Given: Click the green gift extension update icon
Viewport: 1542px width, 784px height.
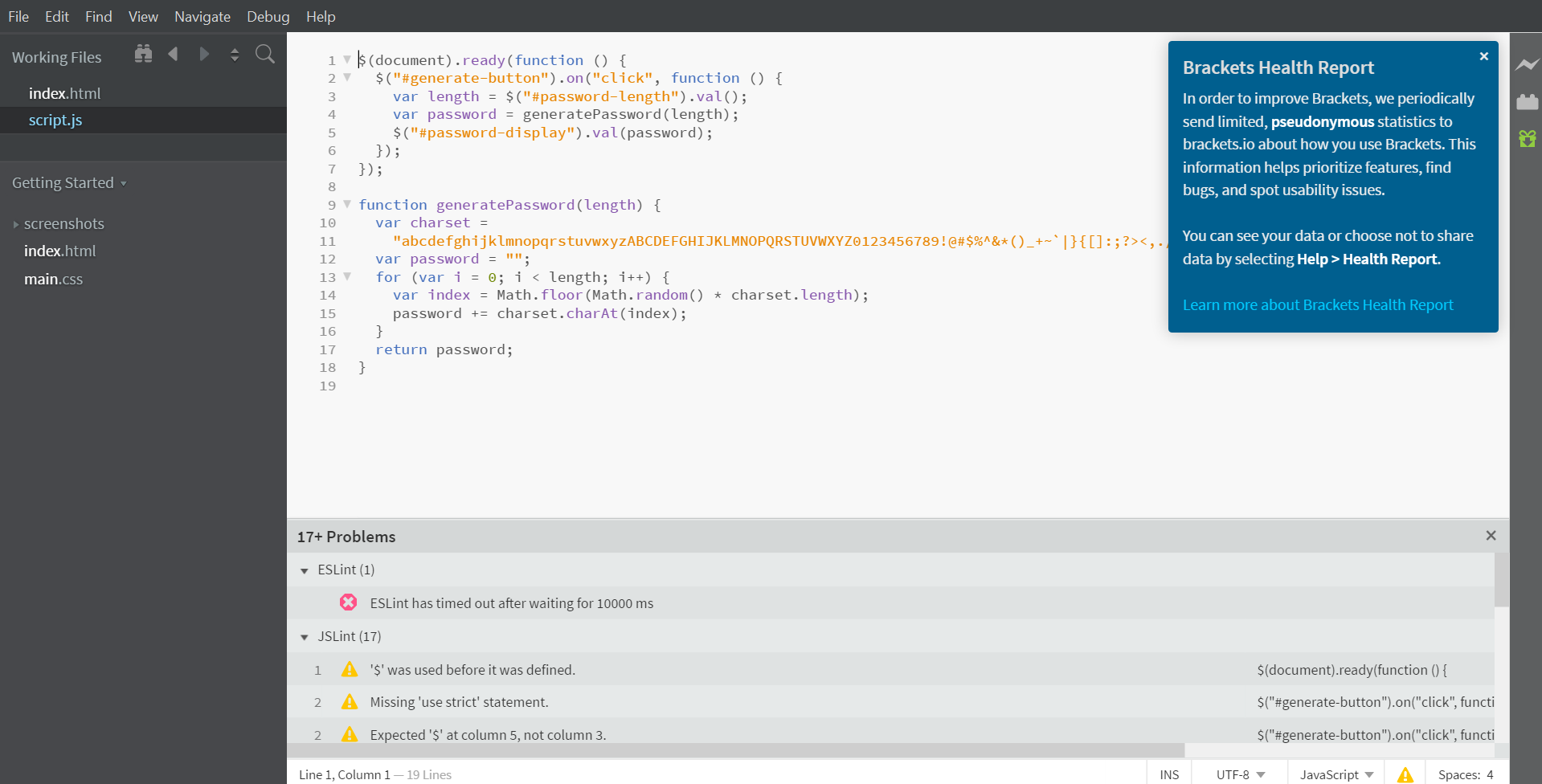Looking at the screenshot, I should tap(1528, 139).
